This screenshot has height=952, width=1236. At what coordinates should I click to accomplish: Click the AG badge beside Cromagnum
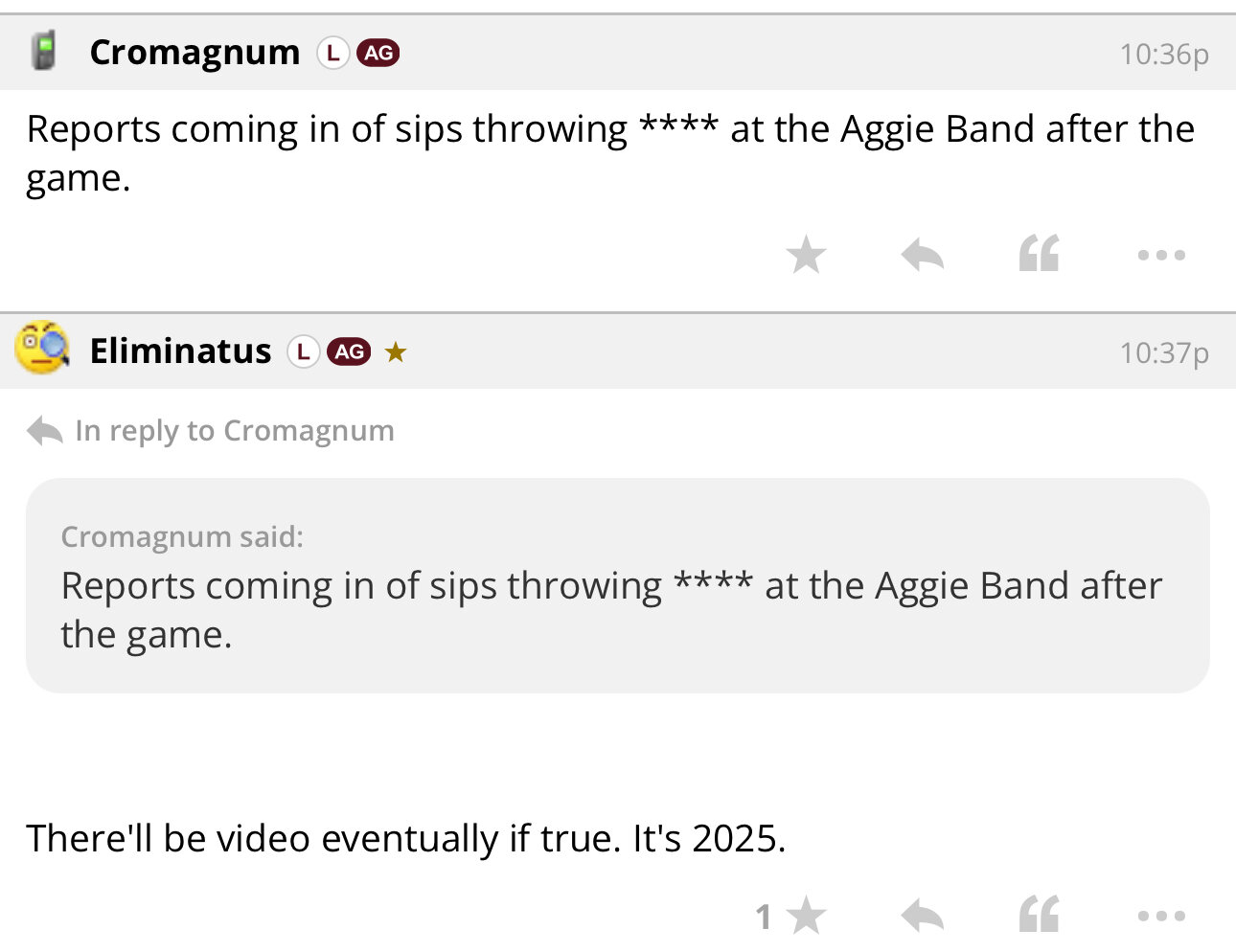(378, 53)
